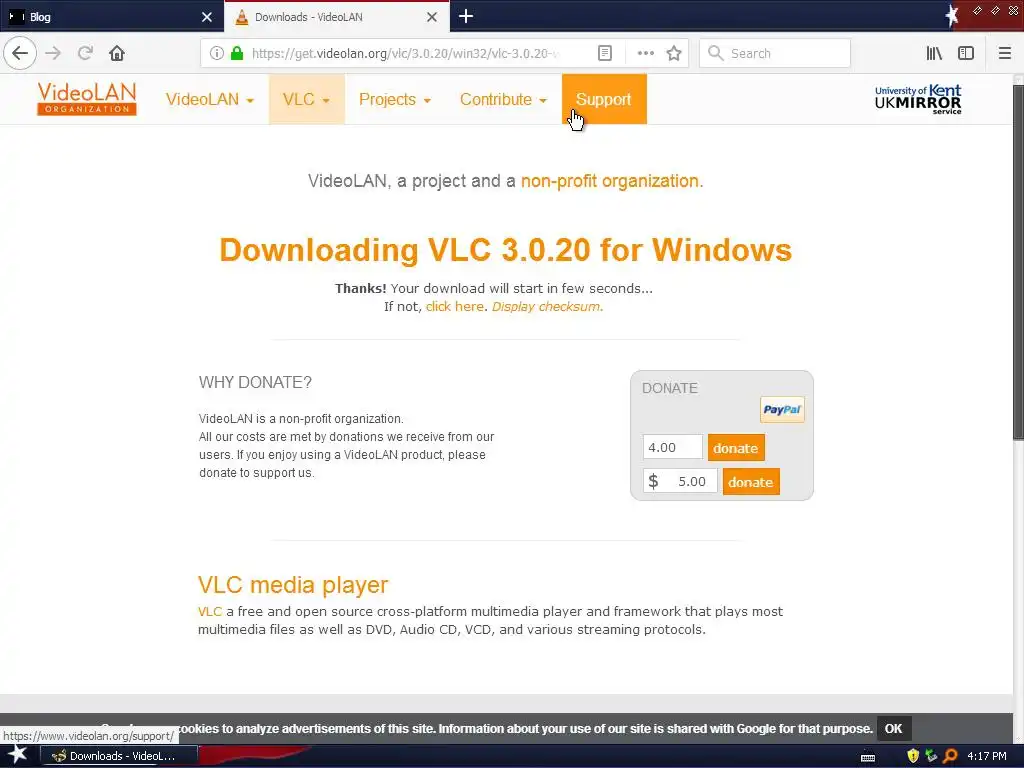This screenshot has width=1024, height=768.
Task: Close the Downloads - VideoLAN tab
Action: pyautogui.click(x=432, y=17)
